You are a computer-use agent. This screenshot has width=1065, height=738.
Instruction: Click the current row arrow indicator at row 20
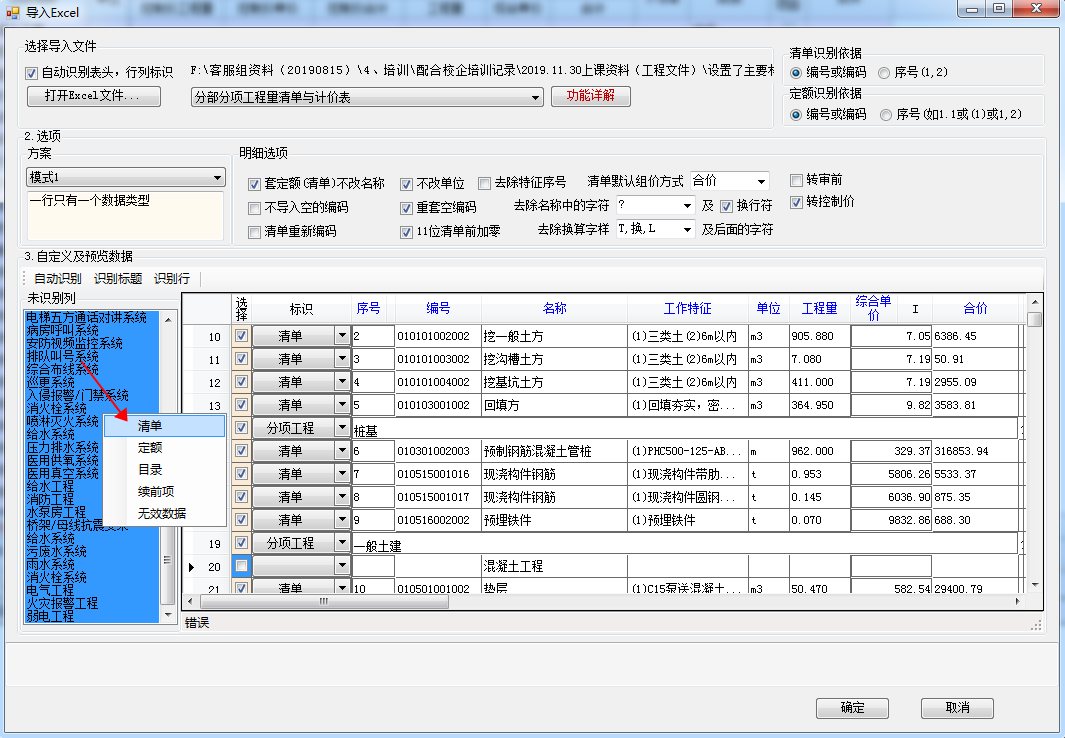tap(192, 567)
